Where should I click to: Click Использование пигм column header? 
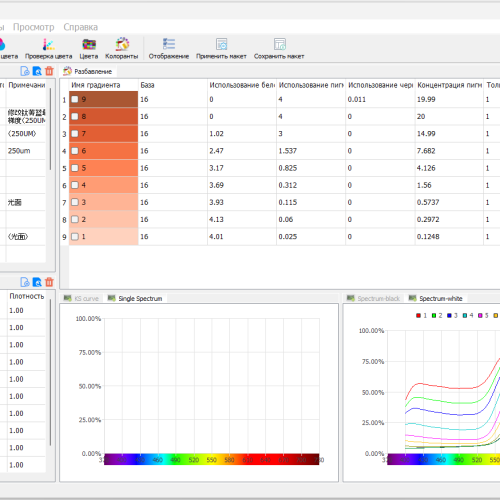(311, 85)
